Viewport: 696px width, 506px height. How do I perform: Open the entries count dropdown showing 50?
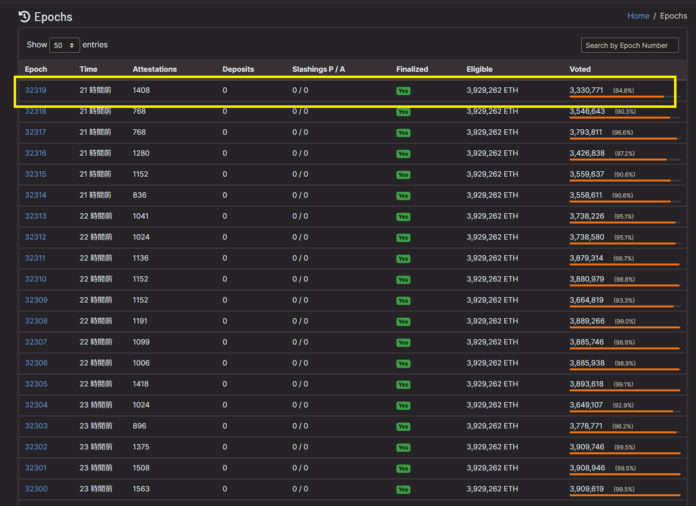pos(65,46)
